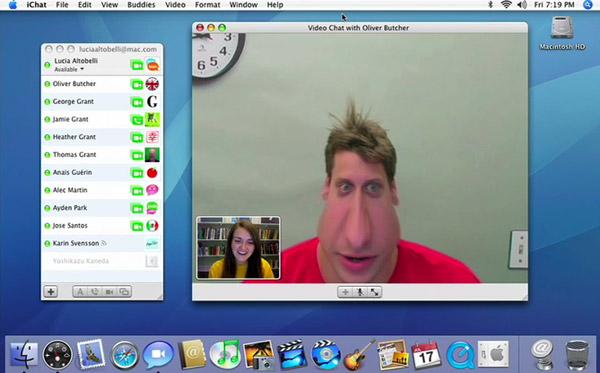Open the Apple menu
The height and width of the screenshot is (373, 600).
(x=13, y=5)
